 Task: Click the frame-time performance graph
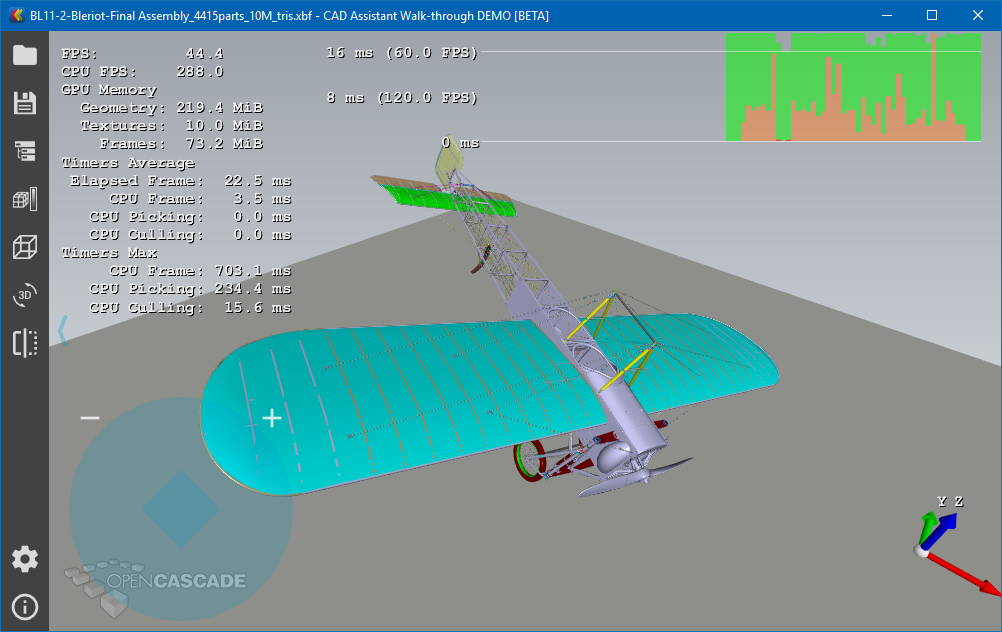[852, 88]
